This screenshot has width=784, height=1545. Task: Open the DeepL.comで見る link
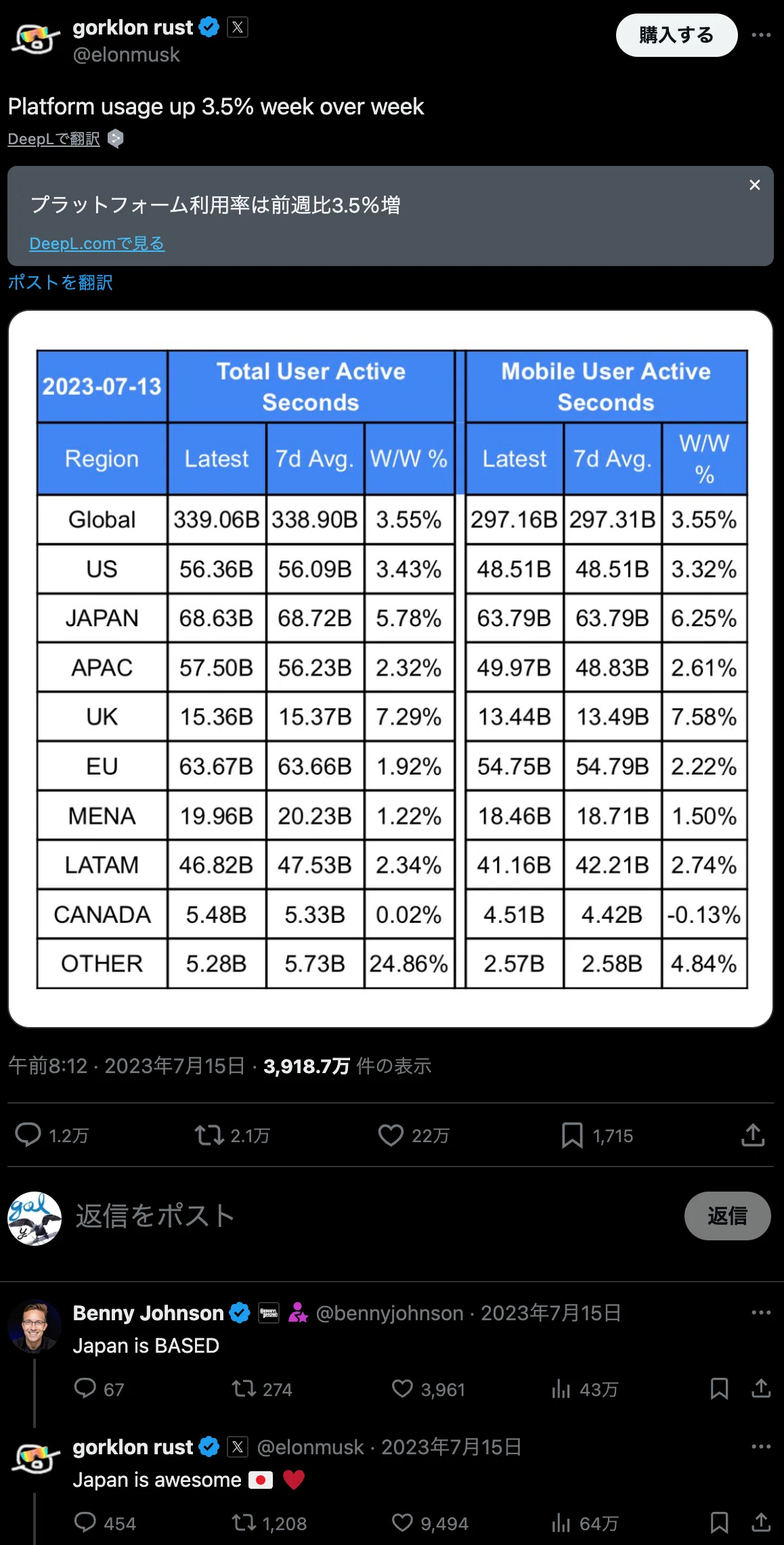(x=97, y=243)
